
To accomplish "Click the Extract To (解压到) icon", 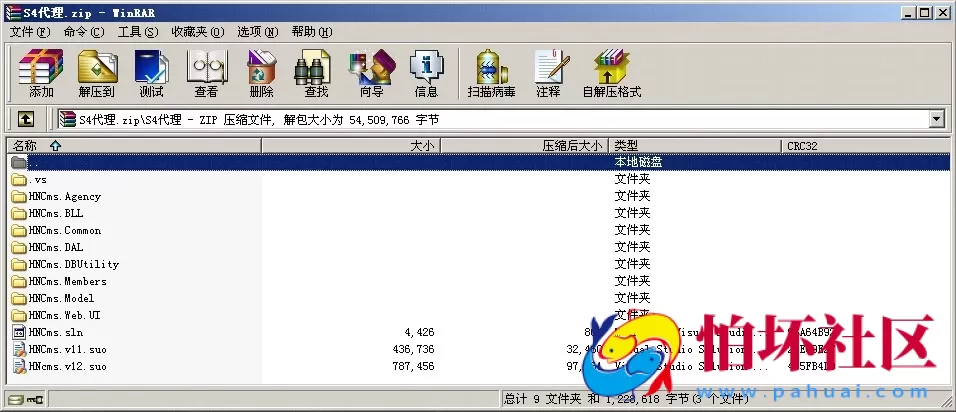I will point(97,74).
